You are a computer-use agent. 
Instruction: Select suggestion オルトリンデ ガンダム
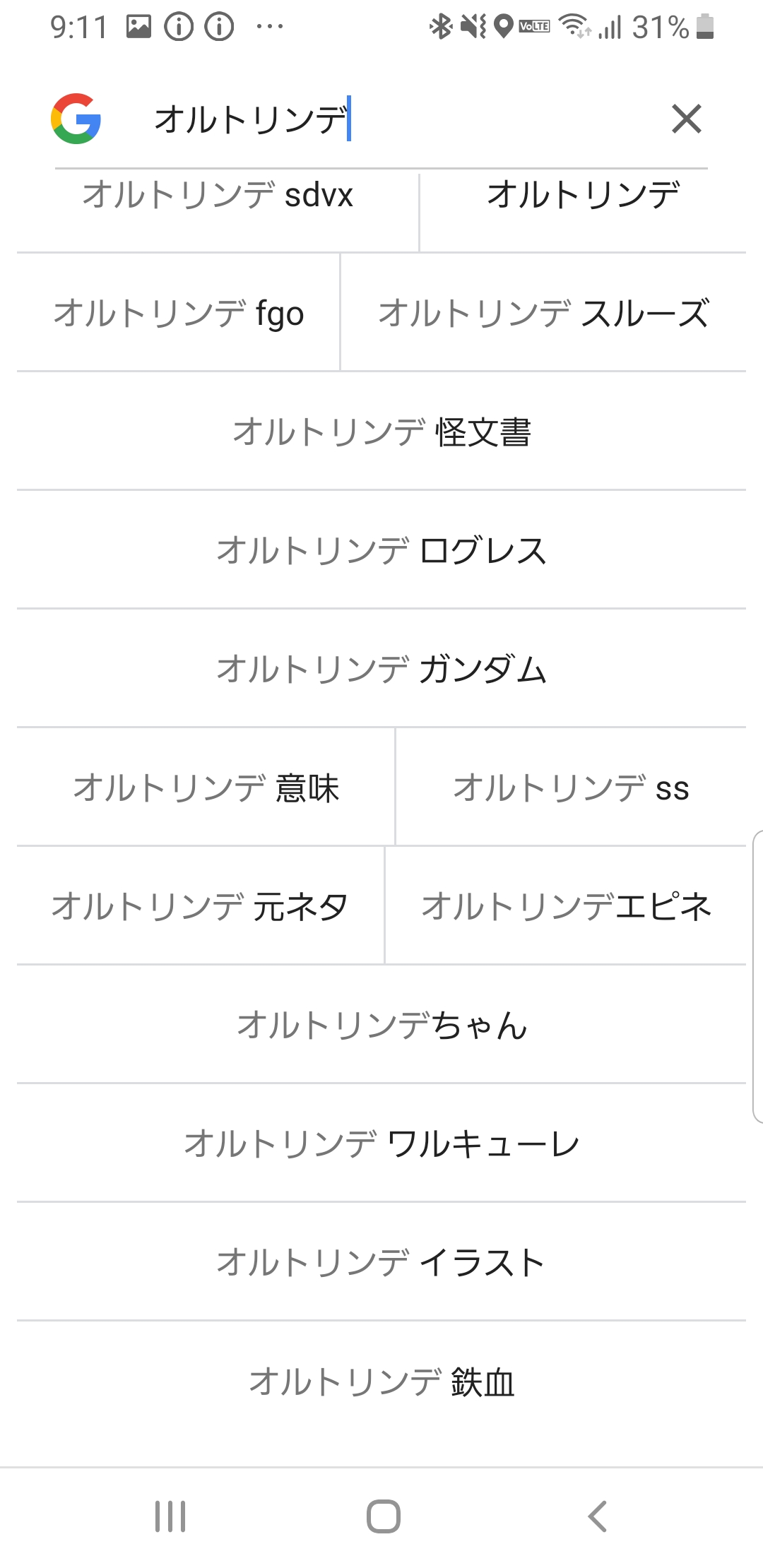(381, 670)
